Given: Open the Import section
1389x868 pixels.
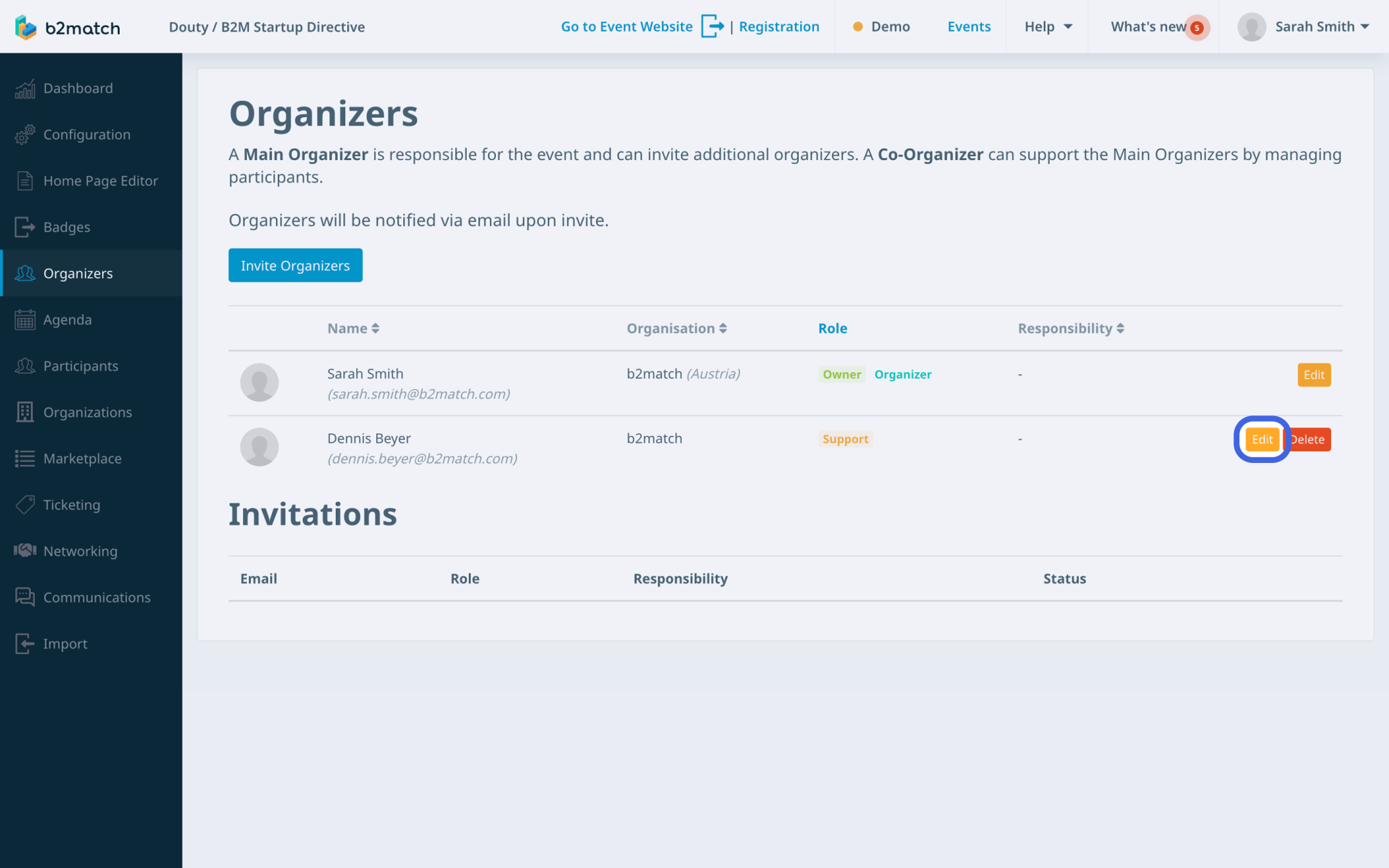Looking at the screenshot, I should [x=63, y=643].
